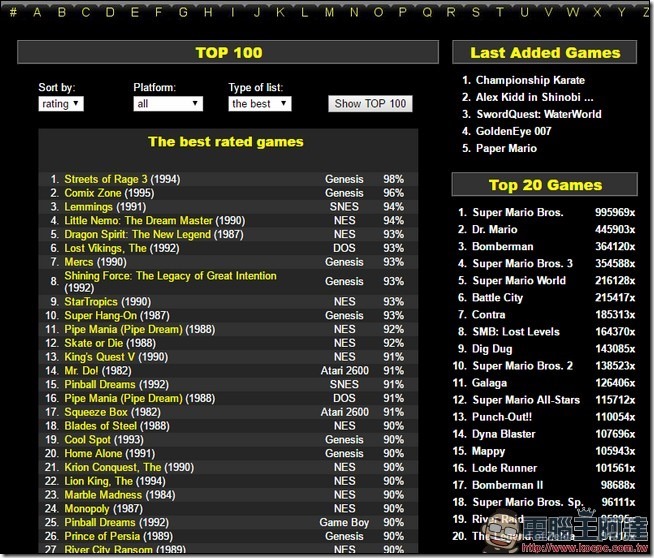Viewport: 654px width, 558px height.
Task: Open Super Hang-On game link
Action: point(101,315)
